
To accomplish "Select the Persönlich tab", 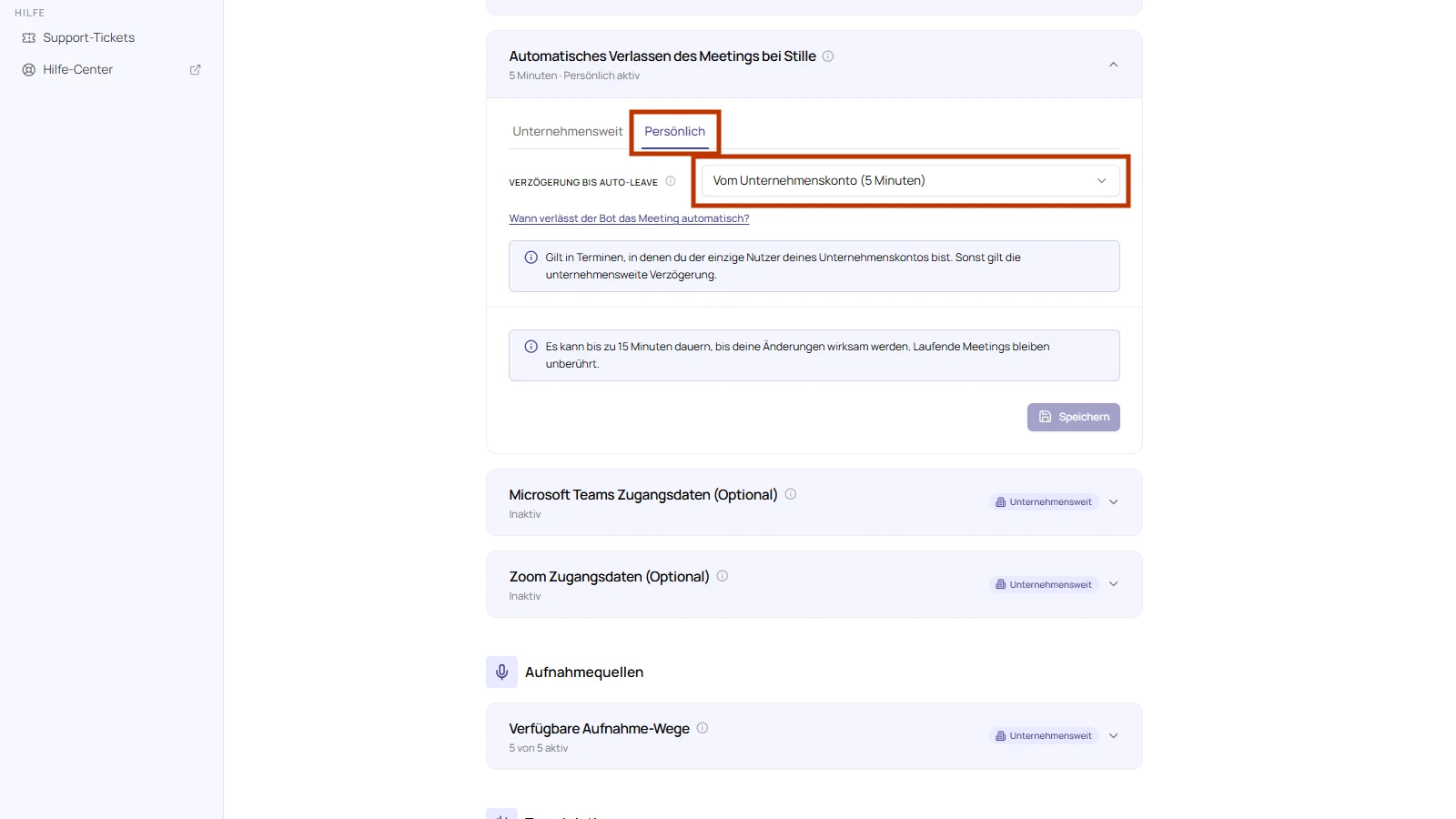I will click(x=675, y=131).
